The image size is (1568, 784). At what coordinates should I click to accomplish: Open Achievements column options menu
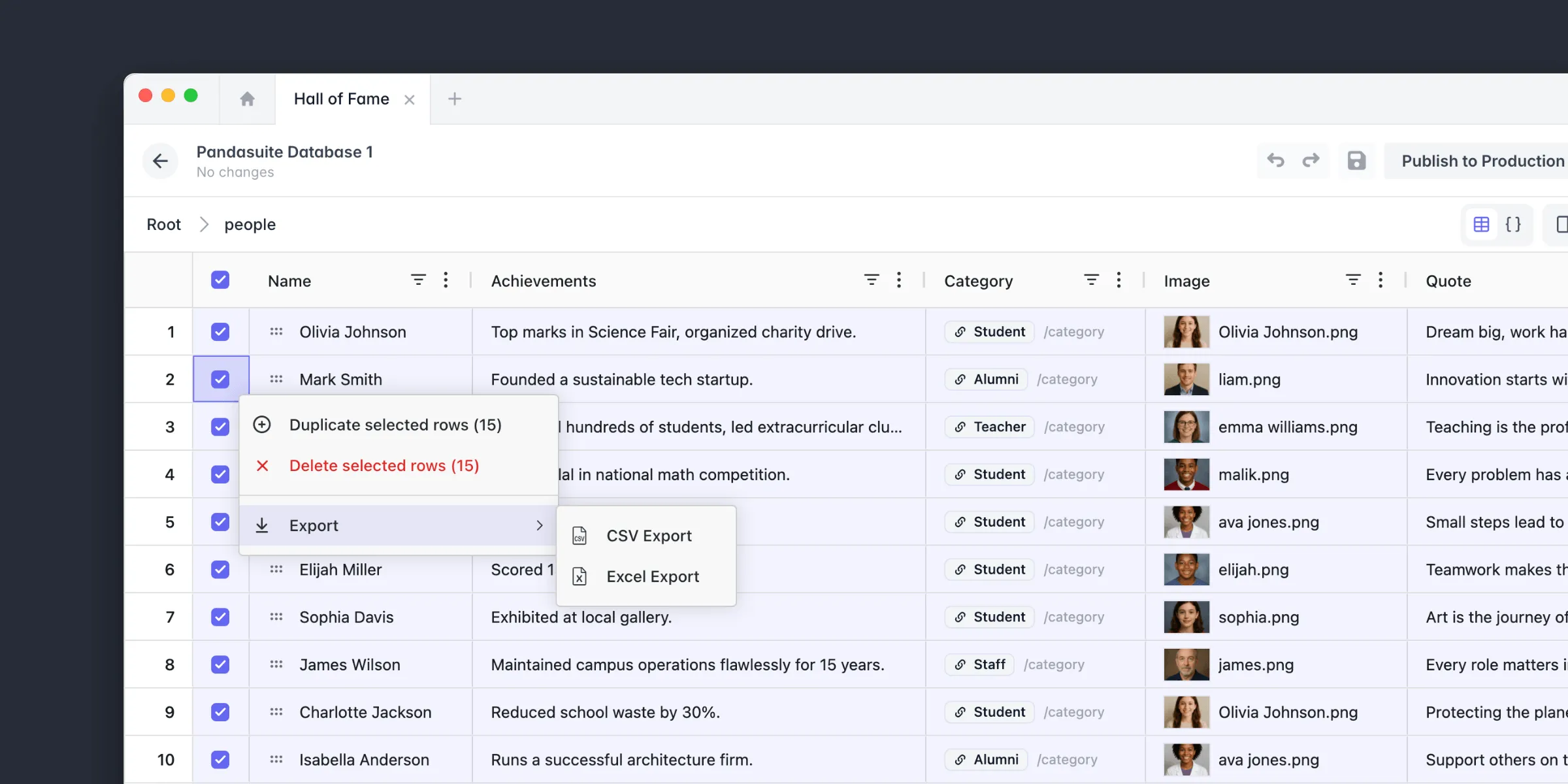(899, 280)
